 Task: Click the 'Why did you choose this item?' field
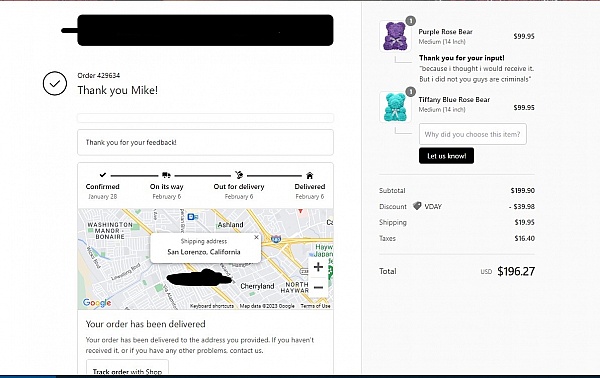[x=473, y=134]
